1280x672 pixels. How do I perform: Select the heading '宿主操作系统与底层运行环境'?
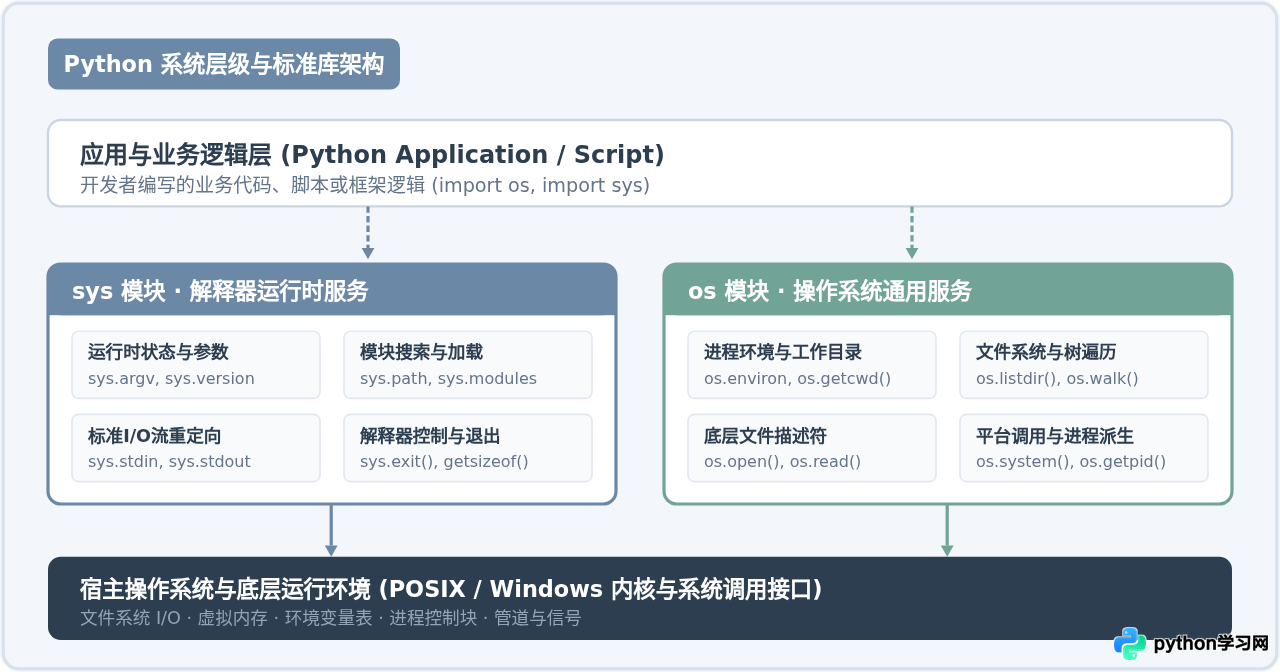pos(226,590)
